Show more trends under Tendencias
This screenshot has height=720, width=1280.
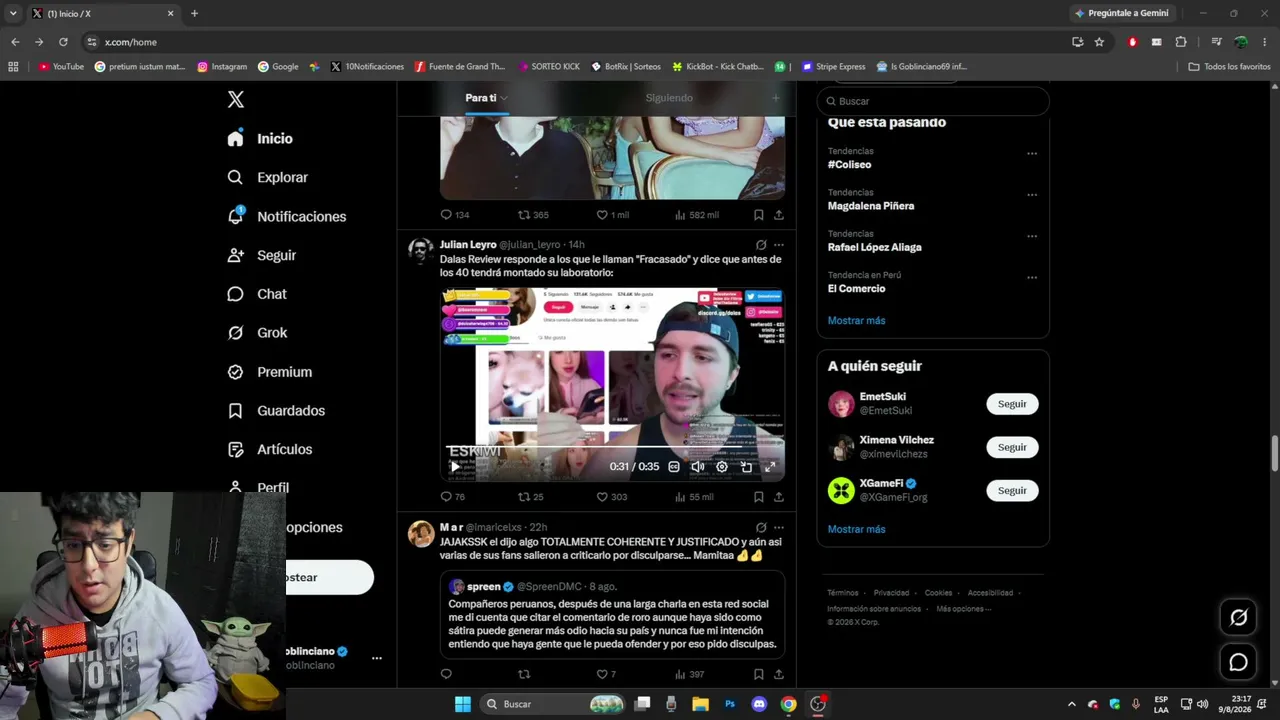[x=856, y=321]
